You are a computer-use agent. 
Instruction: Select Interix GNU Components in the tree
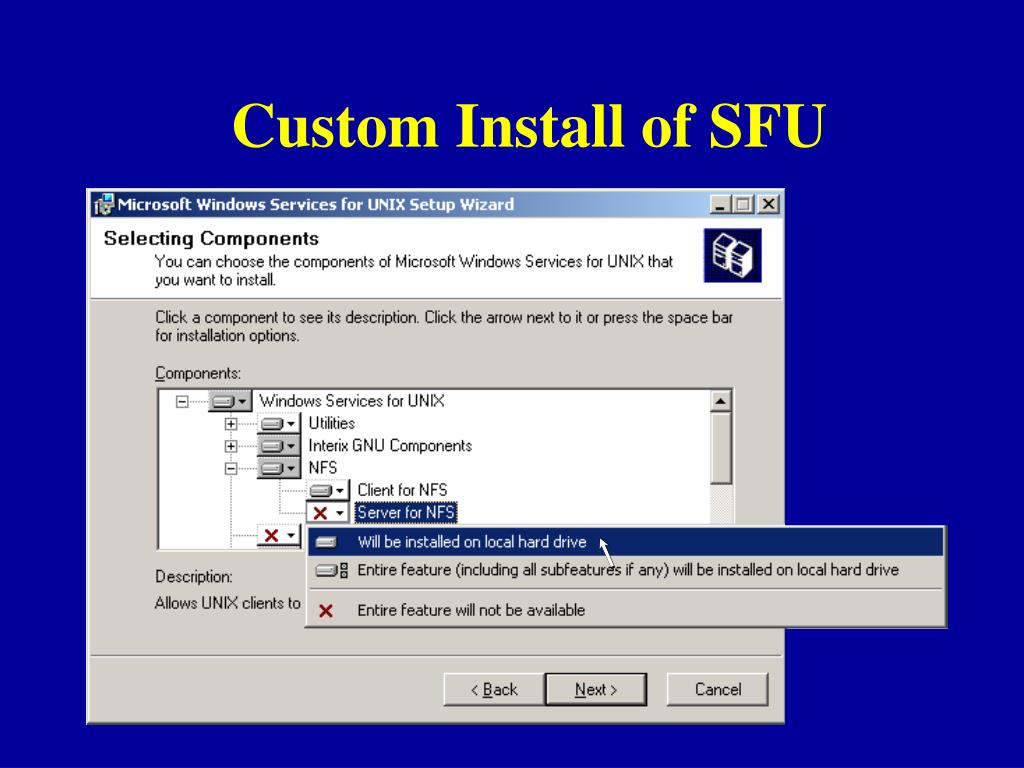click(x=390, y=446)
